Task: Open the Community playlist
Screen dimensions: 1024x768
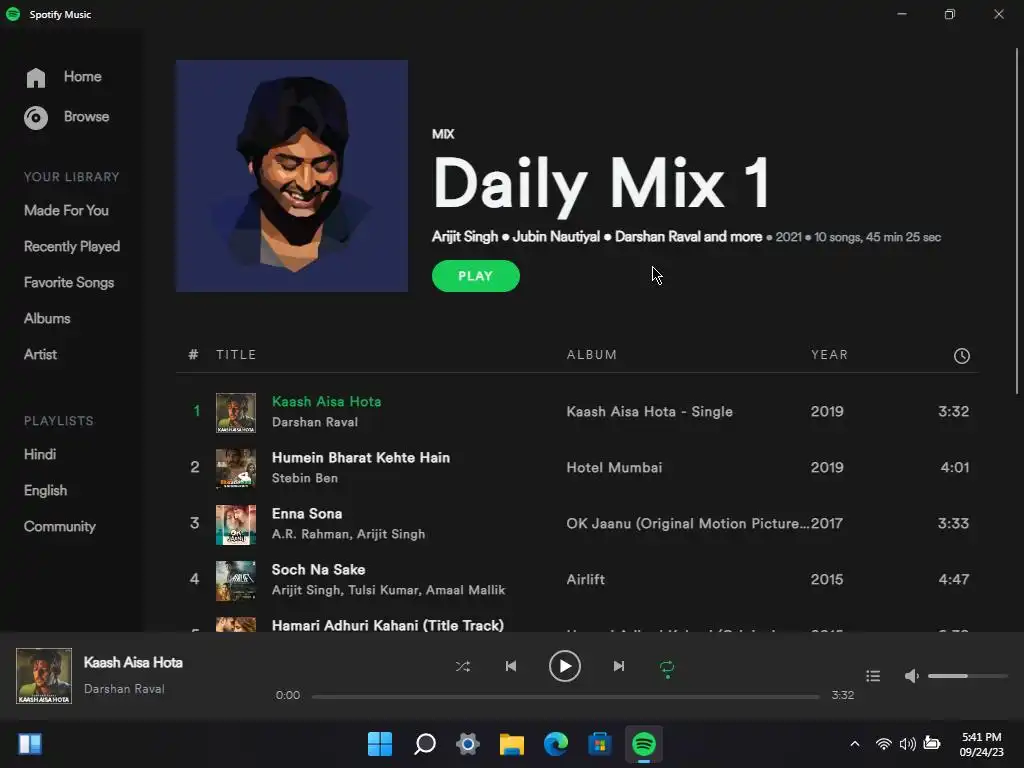Action: (59, 526)
